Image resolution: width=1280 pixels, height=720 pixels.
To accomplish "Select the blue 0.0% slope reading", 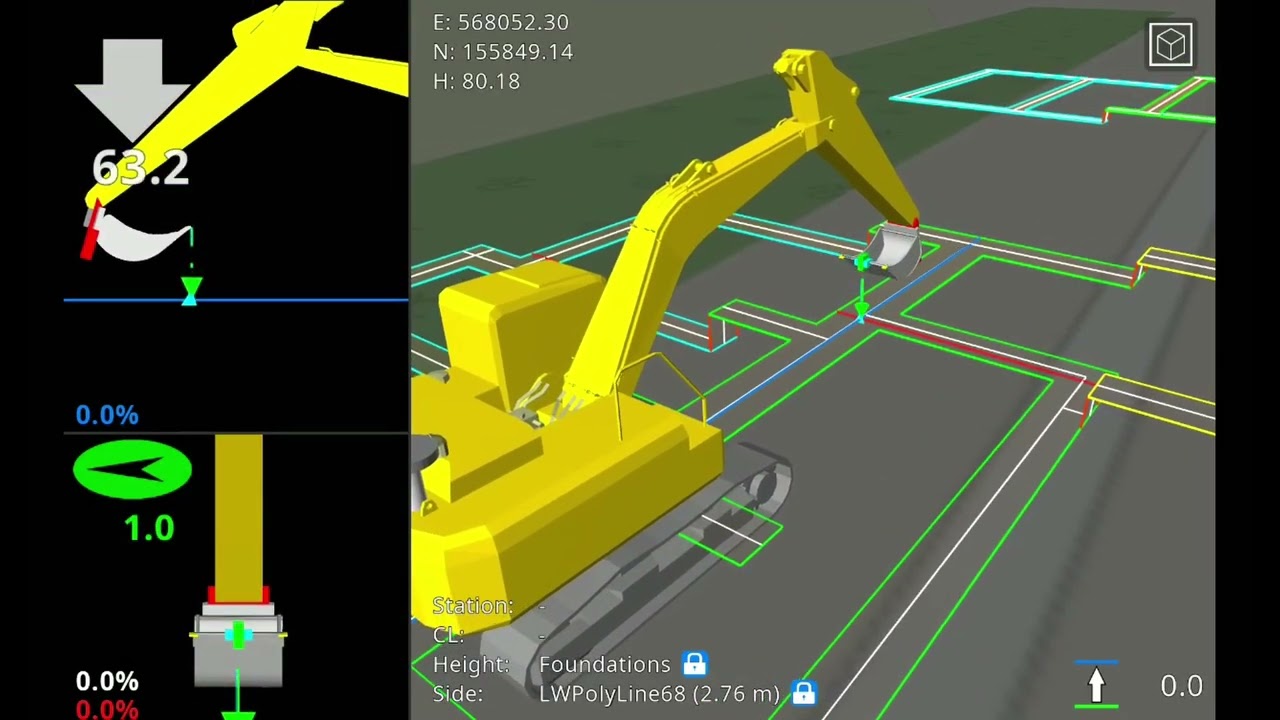I will coord(107,414).
